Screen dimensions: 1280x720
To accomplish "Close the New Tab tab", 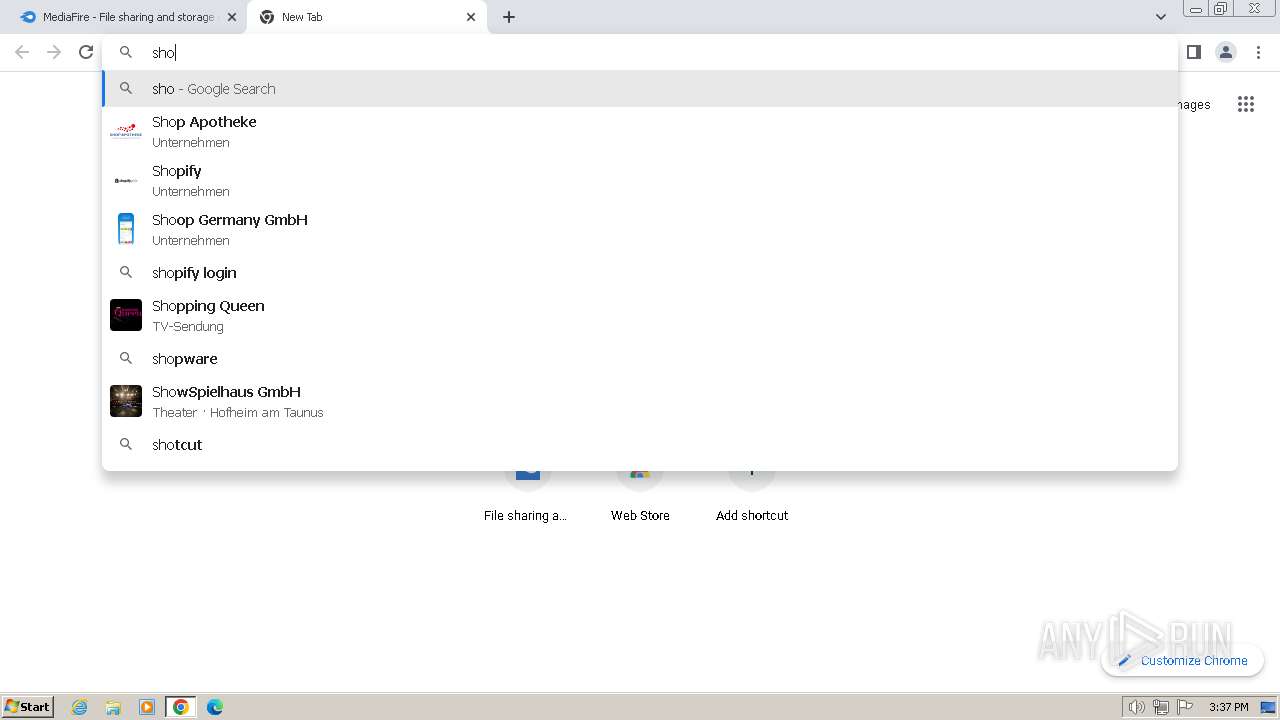I will tap(471, 17).
